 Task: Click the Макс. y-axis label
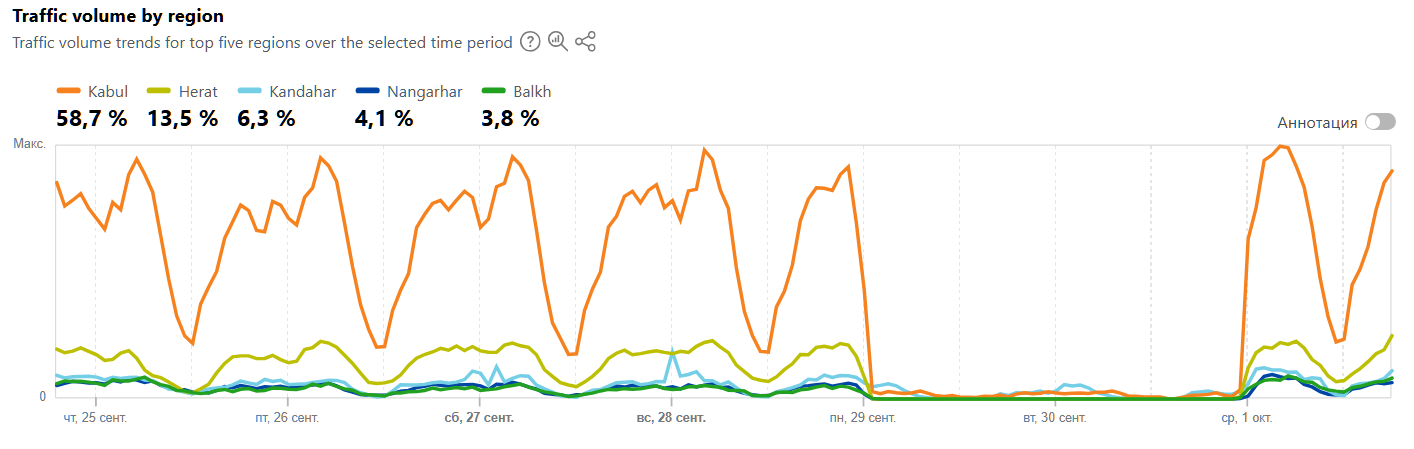(29, 144)
